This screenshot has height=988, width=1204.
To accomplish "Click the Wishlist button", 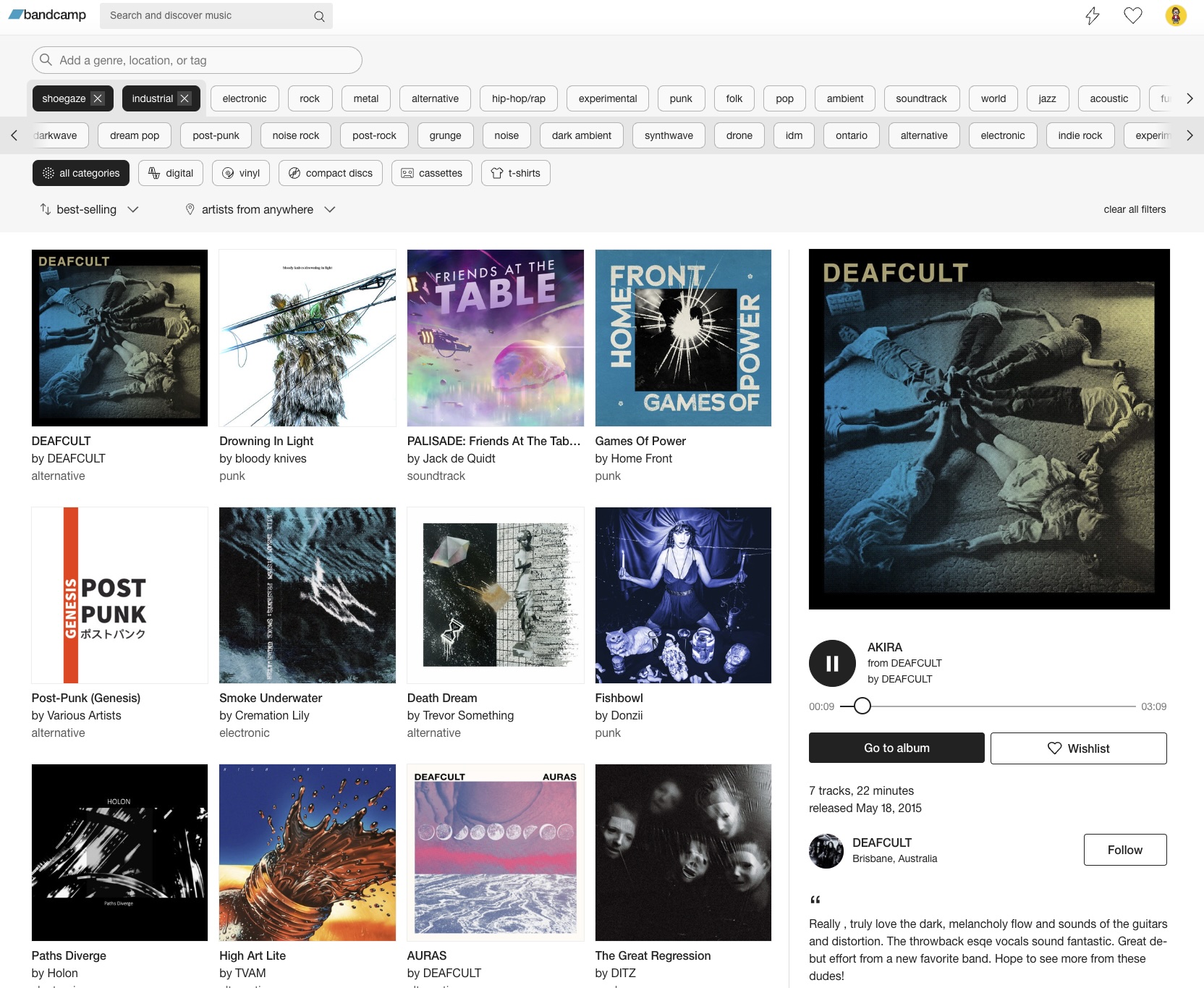I will click(1078, 748).
